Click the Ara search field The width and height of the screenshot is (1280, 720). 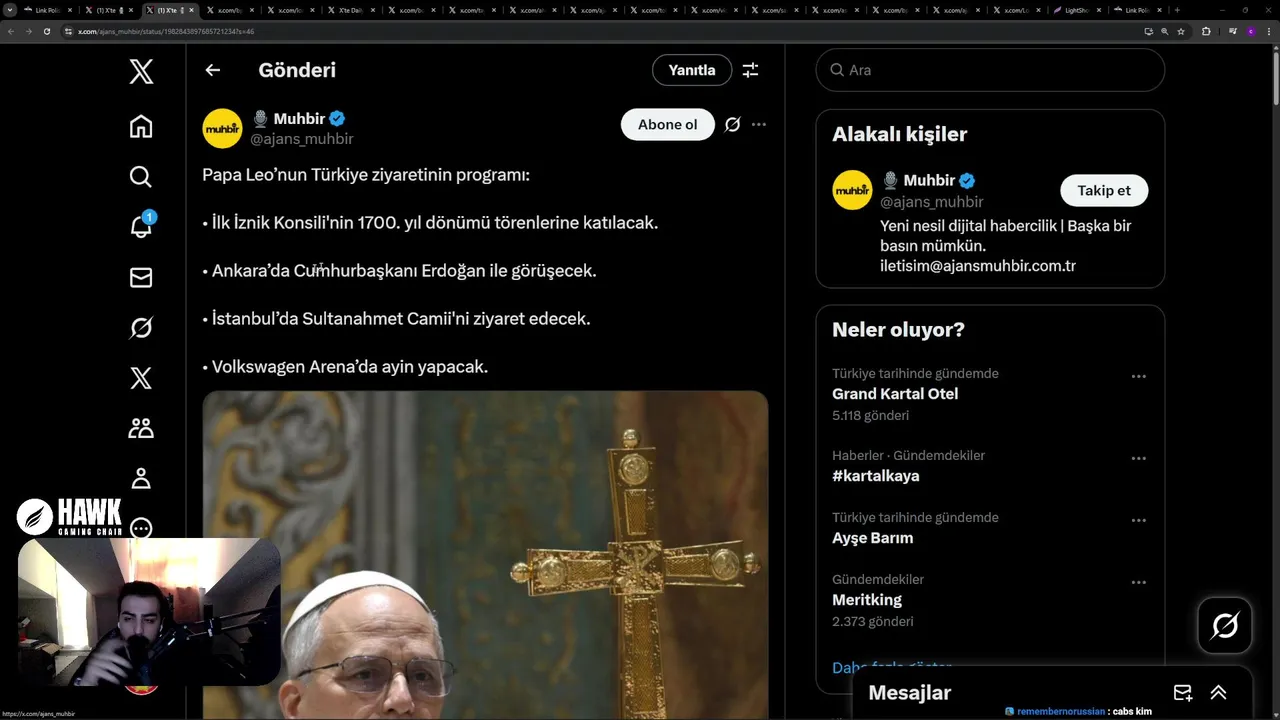click(x=990, y=70)
